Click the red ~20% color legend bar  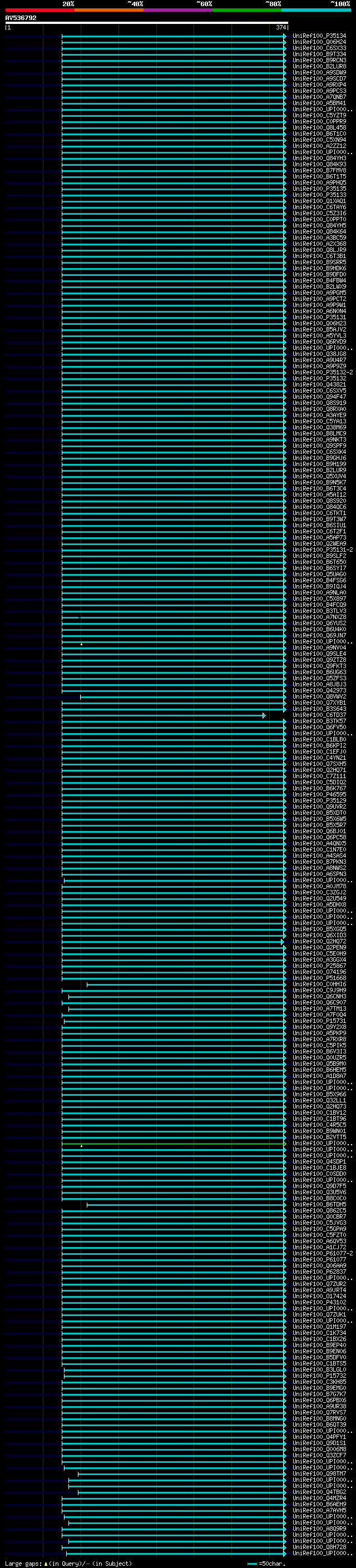click(x=39, y=10)
